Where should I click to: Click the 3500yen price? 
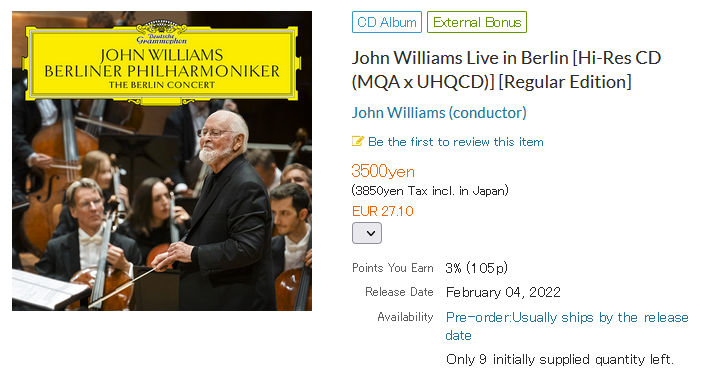pos(383,171)
